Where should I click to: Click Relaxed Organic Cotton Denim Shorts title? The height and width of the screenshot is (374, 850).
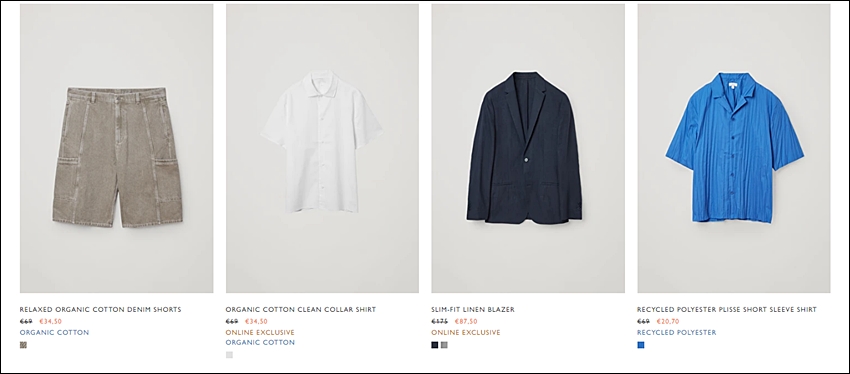(x=100, y=309)
